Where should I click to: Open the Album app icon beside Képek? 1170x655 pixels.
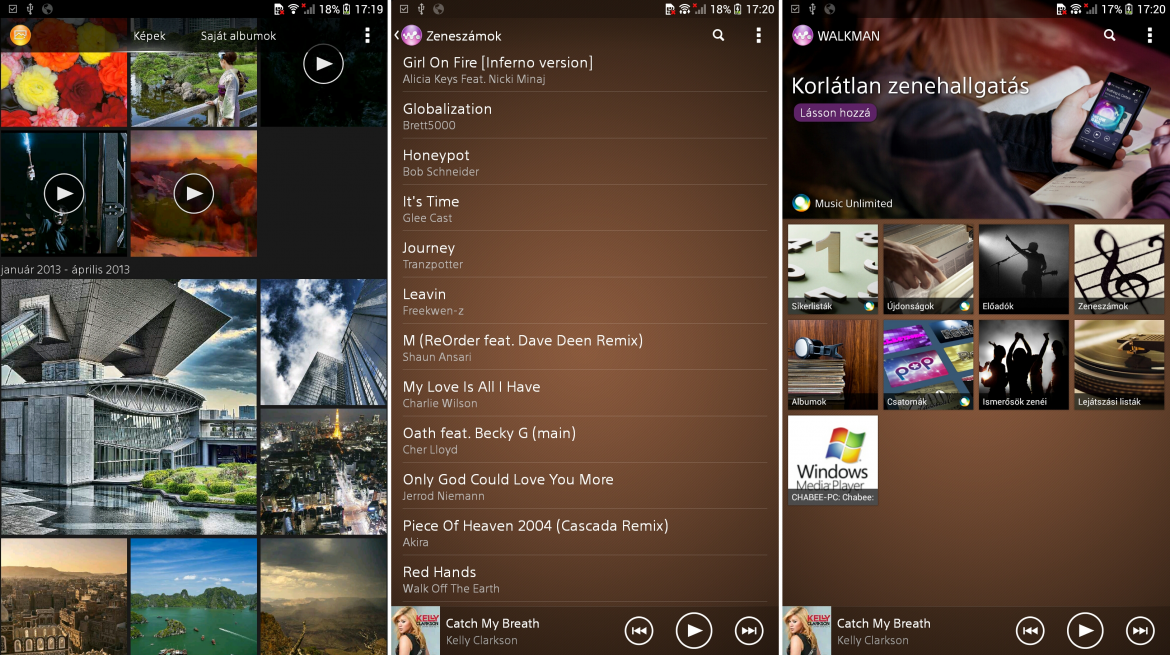pyautogui.click(x=20, y=35)
